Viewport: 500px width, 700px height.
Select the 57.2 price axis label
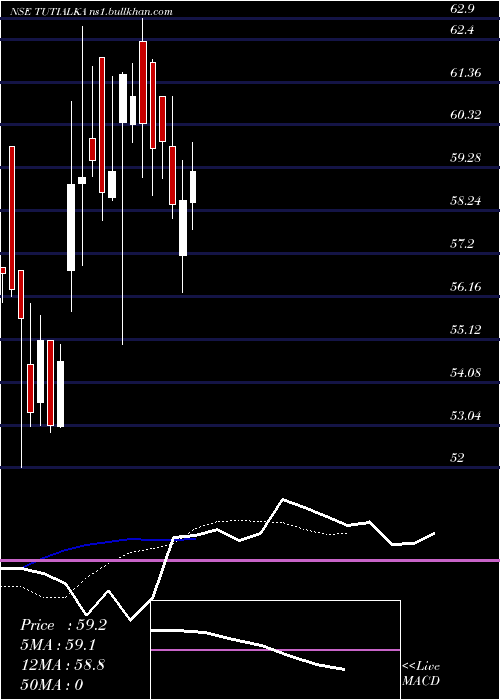[x=462, y=244]
